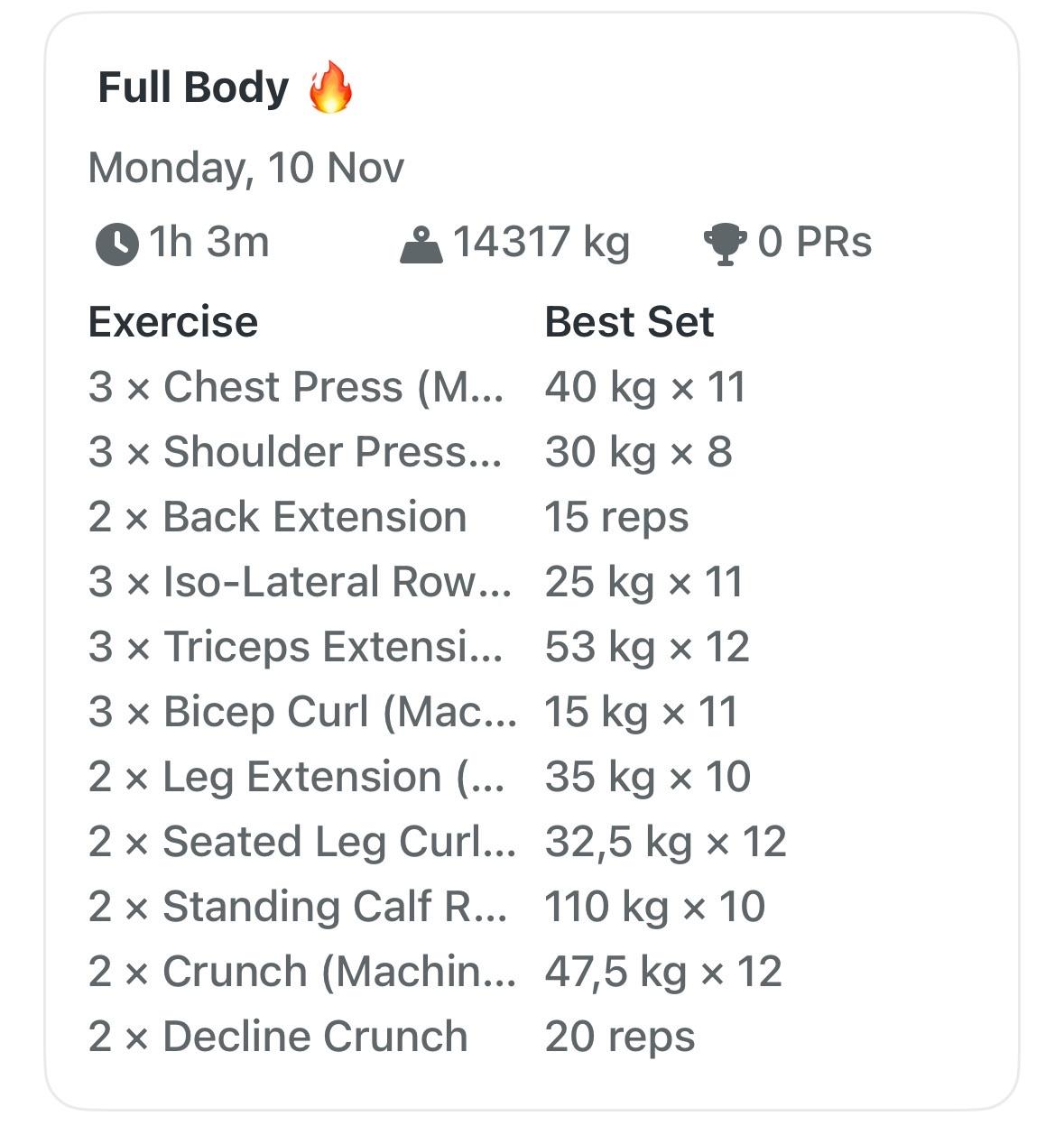
Task: Click the Standing Calf Raise row
Action: pyautogui.click(x=298, y=907)
